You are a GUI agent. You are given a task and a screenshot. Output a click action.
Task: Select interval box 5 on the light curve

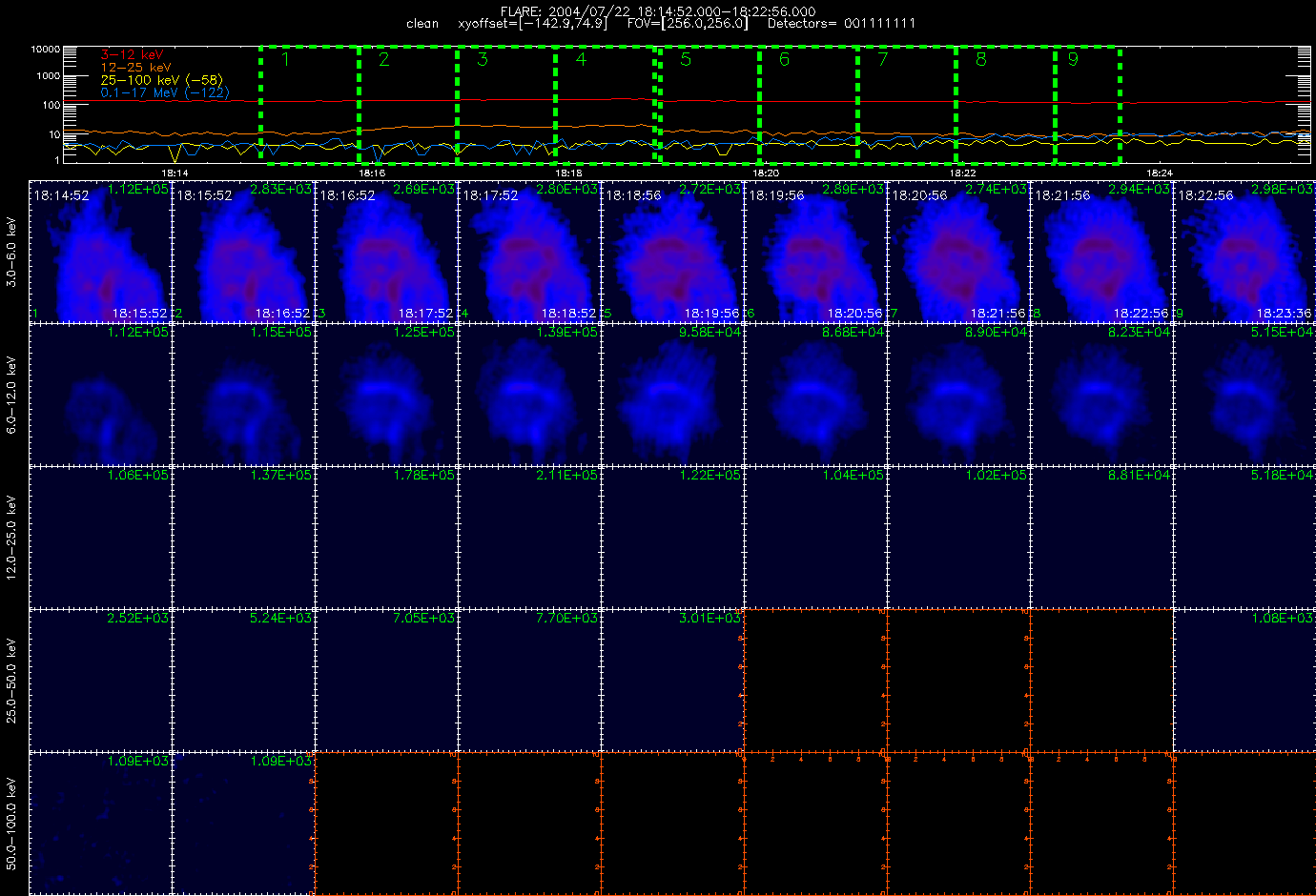(709, 104)
